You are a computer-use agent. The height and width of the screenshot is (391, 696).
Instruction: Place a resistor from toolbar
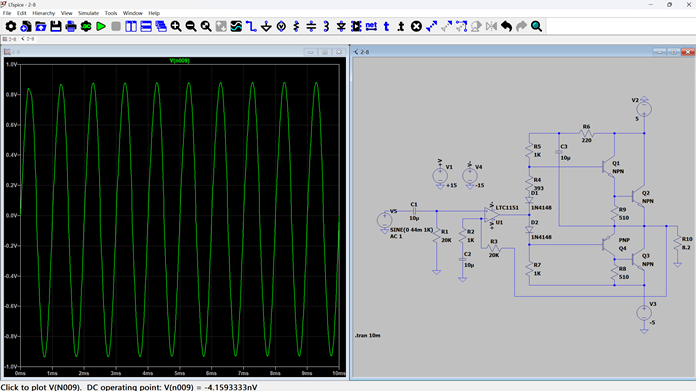coord(297,27)
